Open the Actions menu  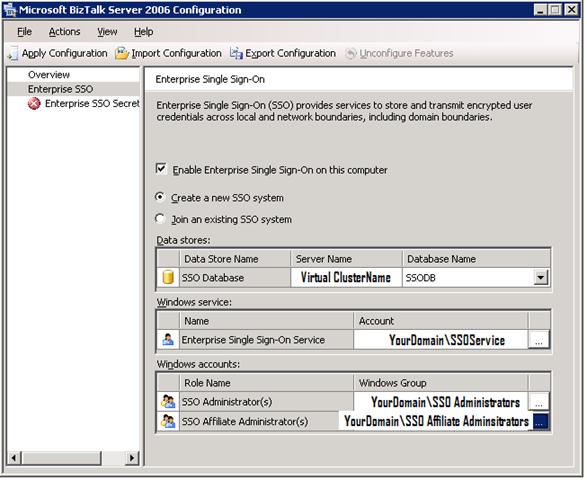65,32
